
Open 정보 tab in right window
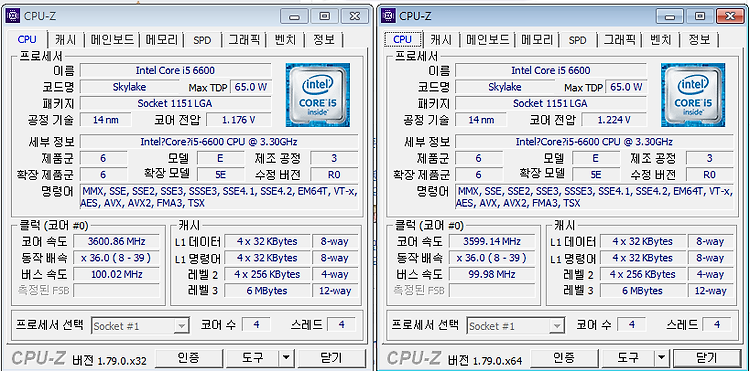(x=699, y=40)
